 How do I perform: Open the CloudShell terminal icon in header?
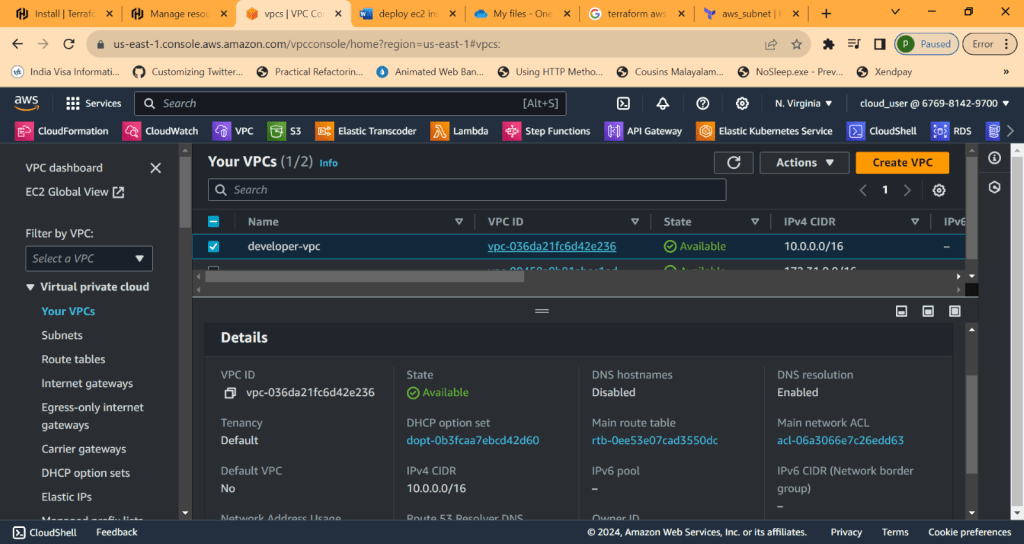[623, 103]
